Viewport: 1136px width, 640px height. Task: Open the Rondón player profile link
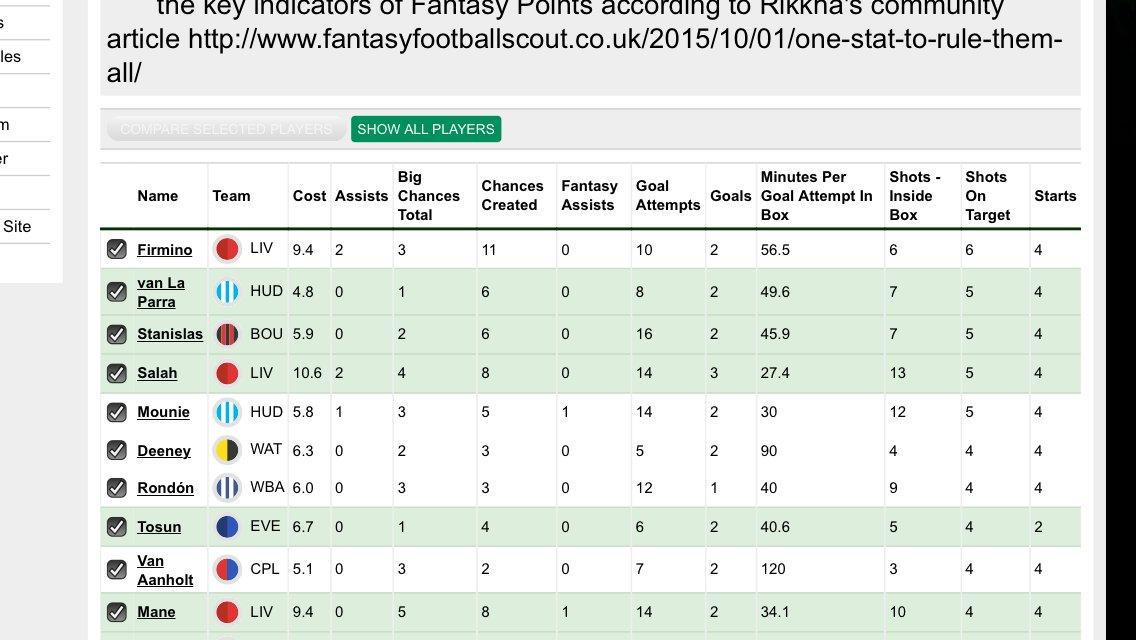[165, 488]
